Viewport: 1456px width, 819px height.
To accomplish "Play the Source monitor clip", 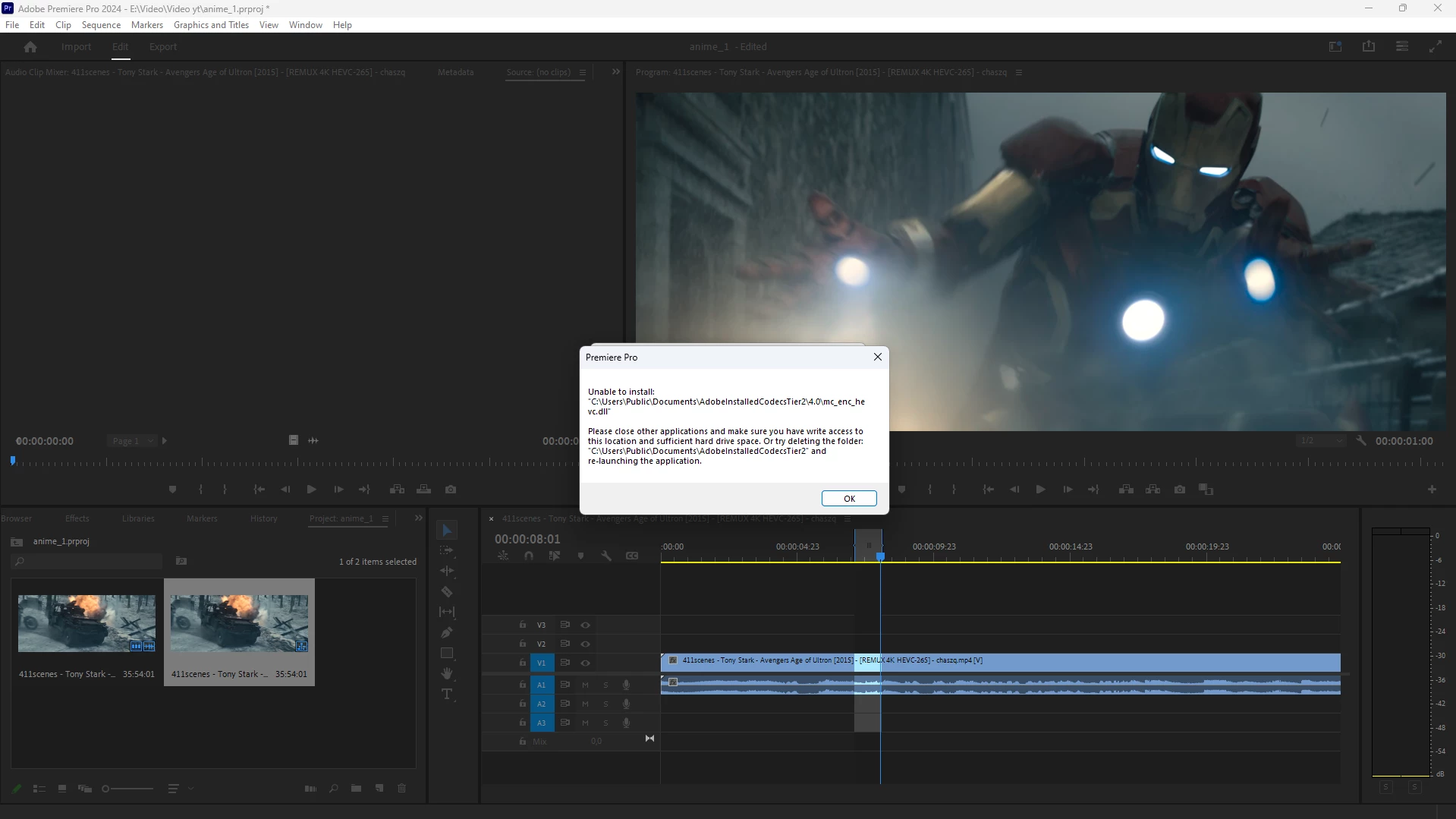I will 311,490.
